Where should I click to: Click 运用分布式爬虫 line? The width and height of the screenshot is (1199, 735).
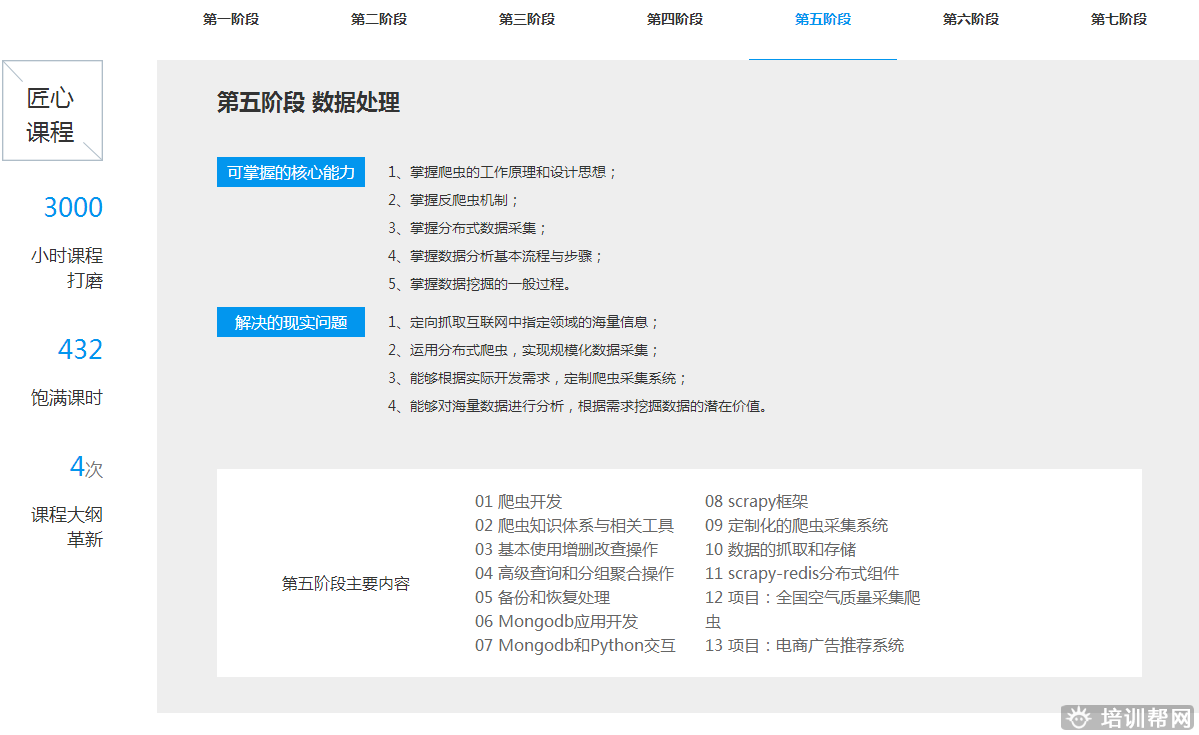click(523, 350)
